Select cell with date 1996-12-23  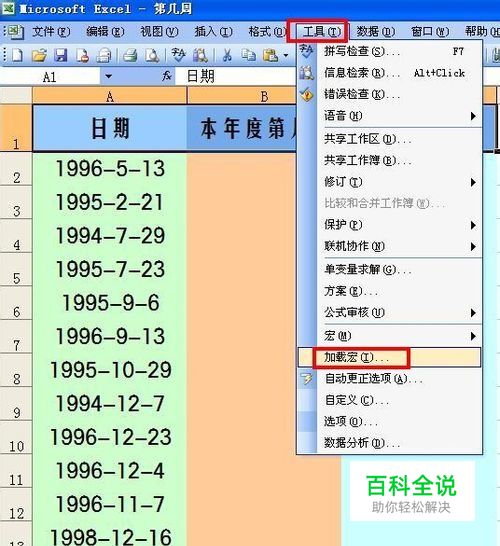click(x=110, y=437)
